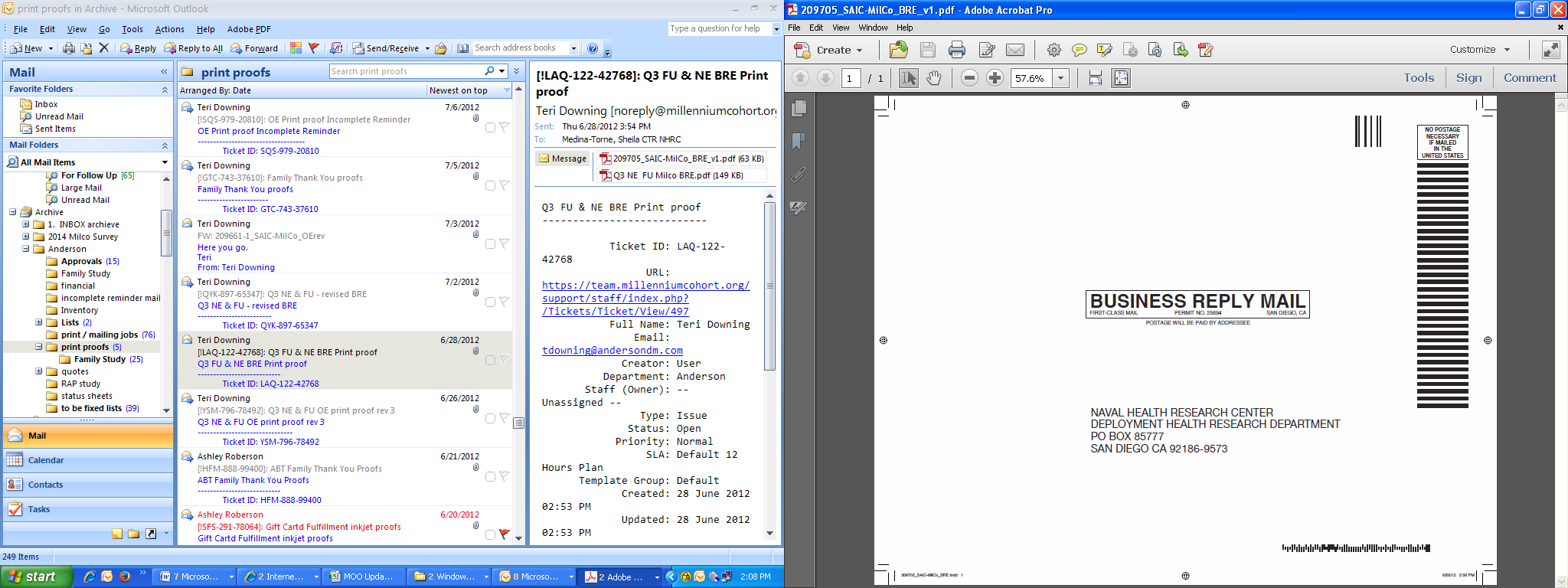Open the Sign pane tab in Acrobat
Screen dimensions: 1568x588
pyautogui.click(x=1468, y=78)
